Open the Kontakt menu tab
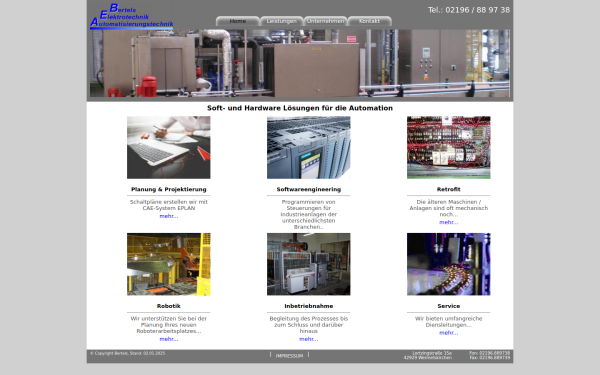Image resolution: width=600 pixels, height=375 pixels. 370,21
